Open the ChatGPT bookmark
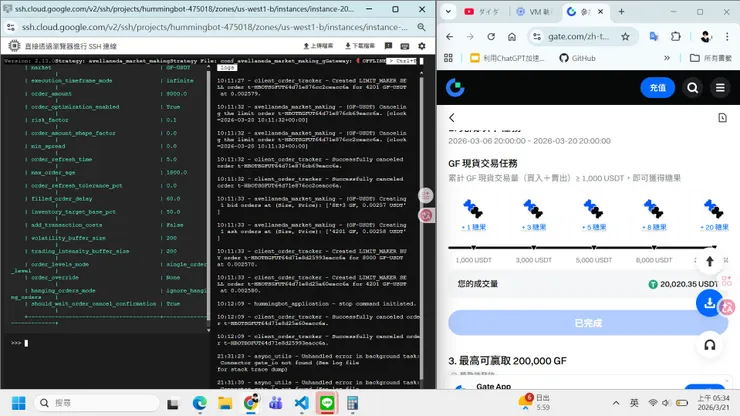The image size is (740, 416). tap(507, 58)
